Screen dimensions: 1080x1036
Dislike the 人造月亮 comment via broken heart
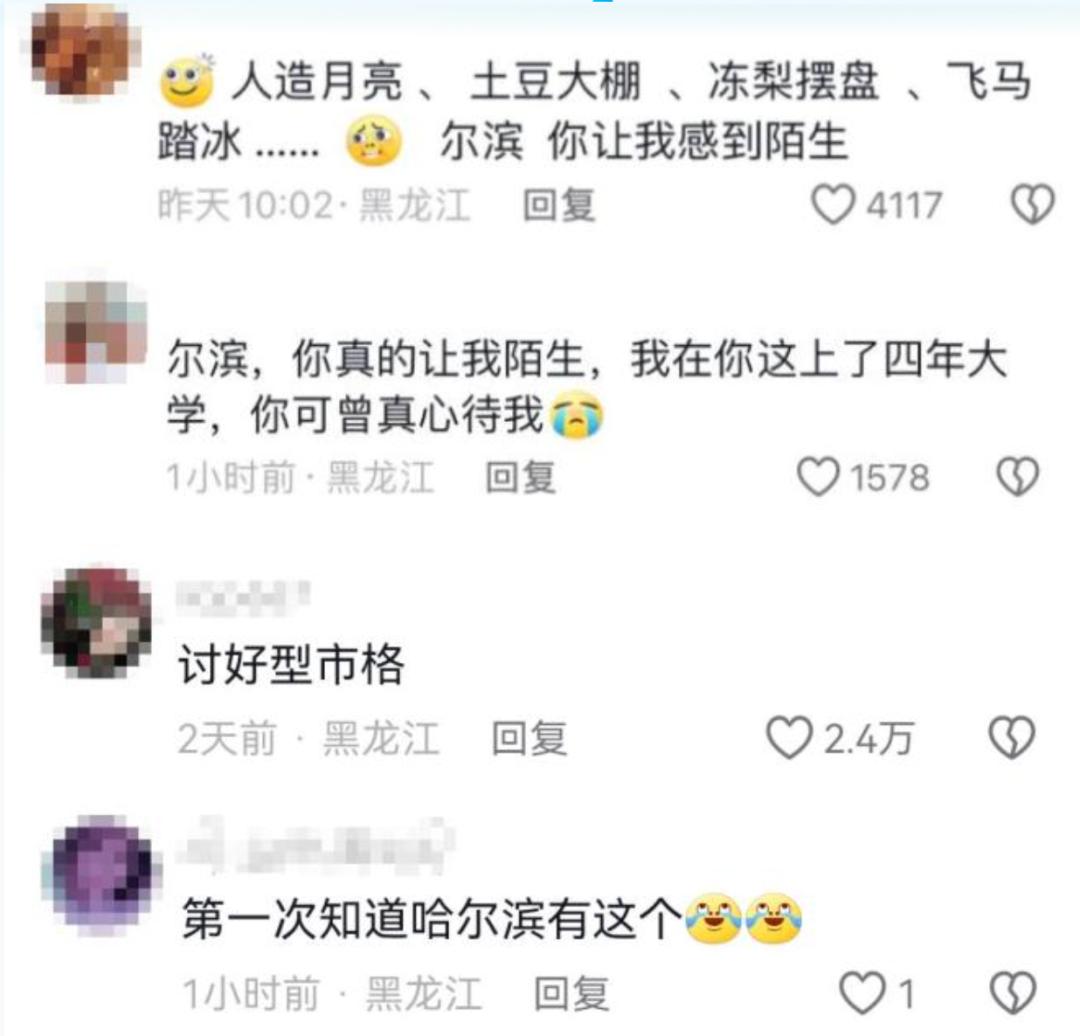pos(1032,205)
